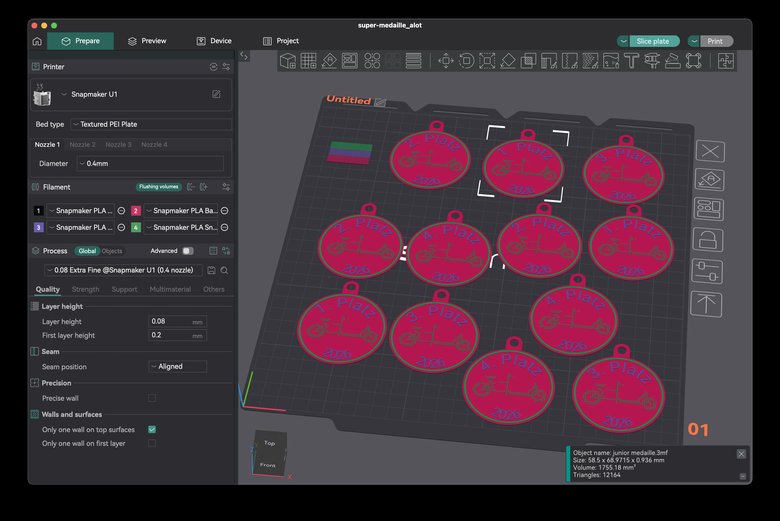Image resolution: width=780 pixels, height=521 pixels.
Task: Click the plate up-arrow icon
Action: pyautogui.click(x=706, y=304)
